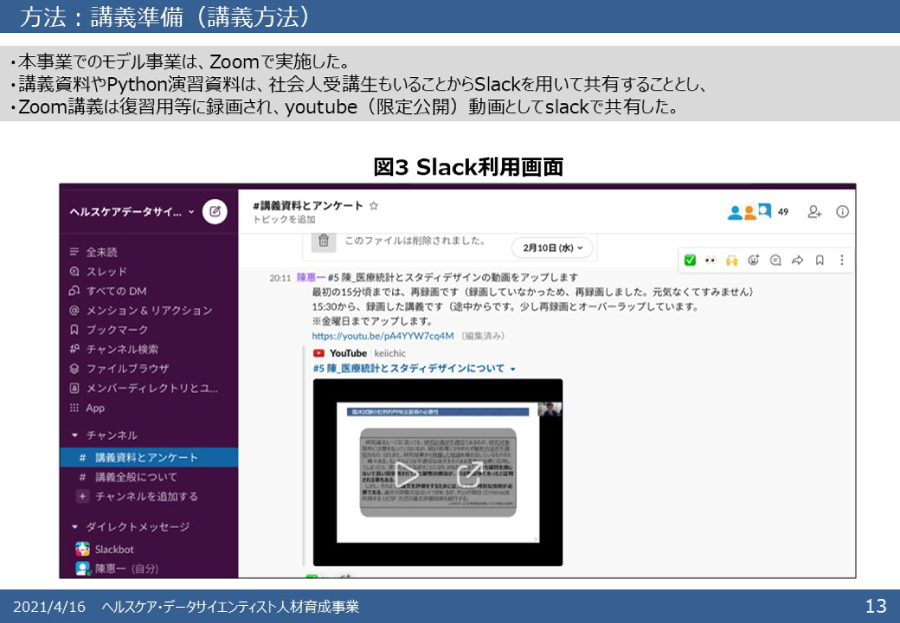Reply in thread using message toolbar icon

coord(775,260)
